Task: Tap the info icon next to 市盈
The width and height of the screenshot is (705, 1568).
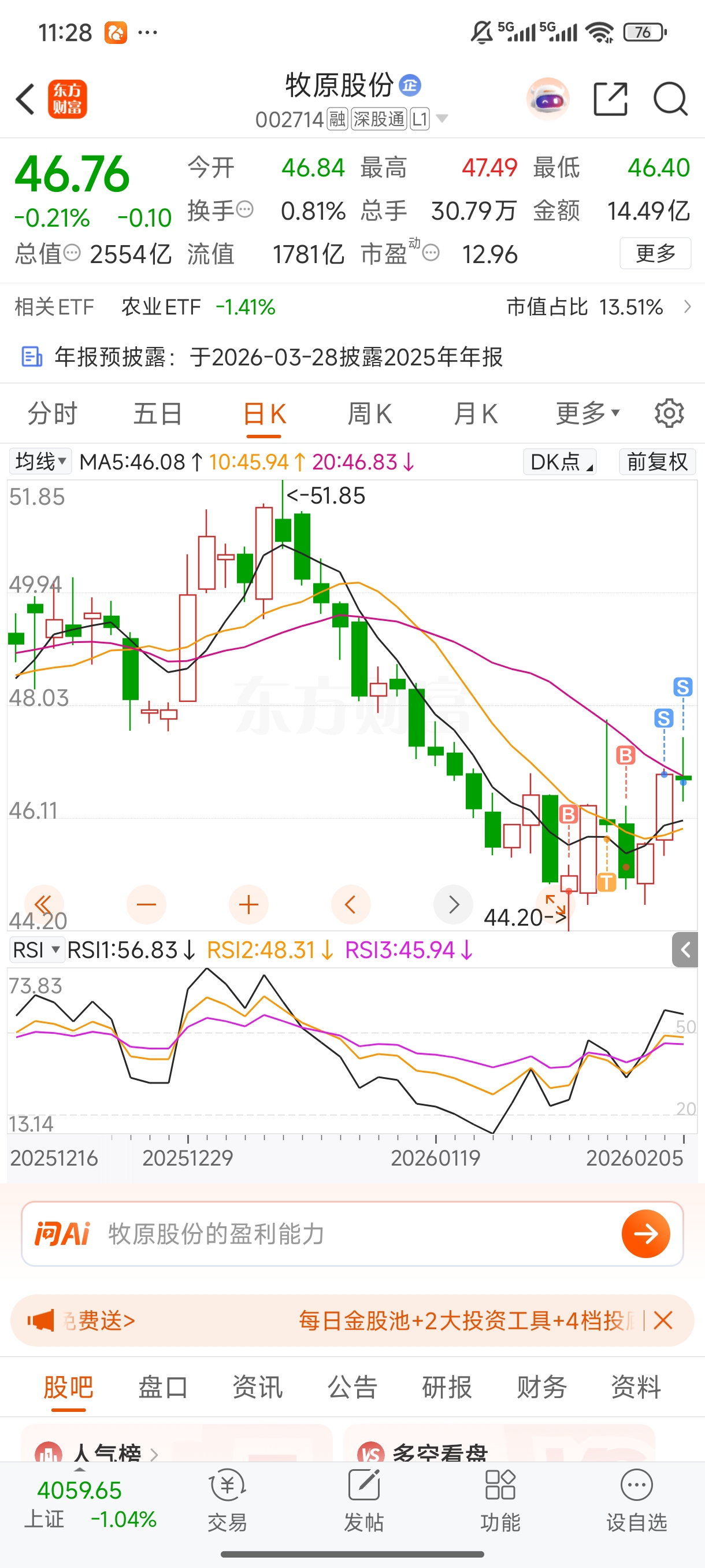Action: (431, 253)
